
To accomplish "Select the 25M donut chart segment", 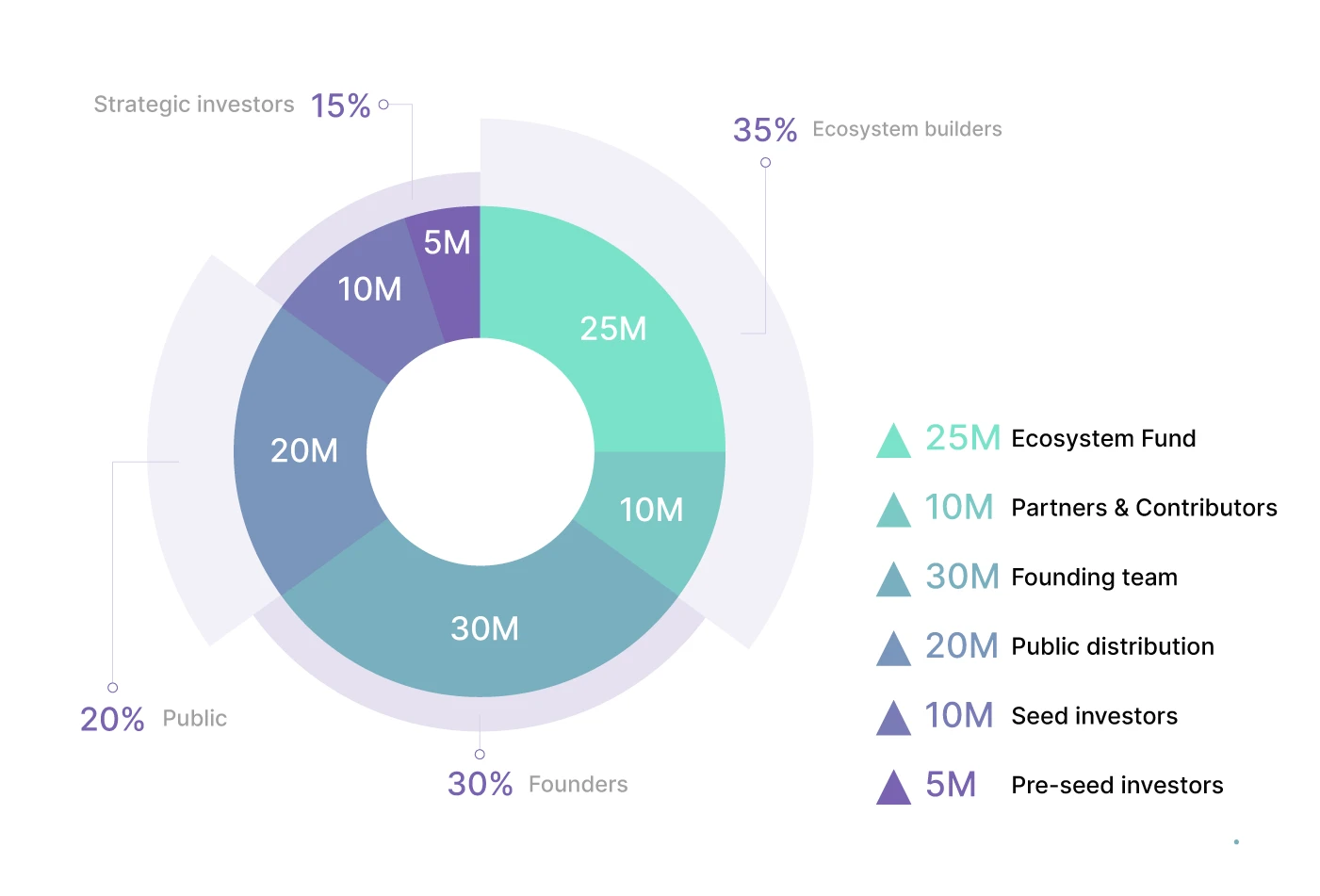I will click(x=613, y=329).
